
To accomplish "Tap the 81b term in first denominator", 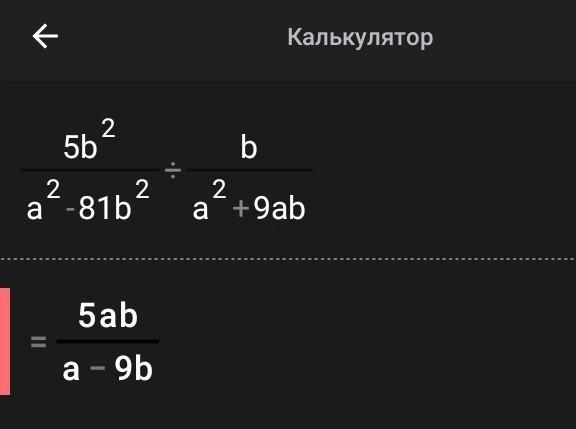I will [105, 209].
